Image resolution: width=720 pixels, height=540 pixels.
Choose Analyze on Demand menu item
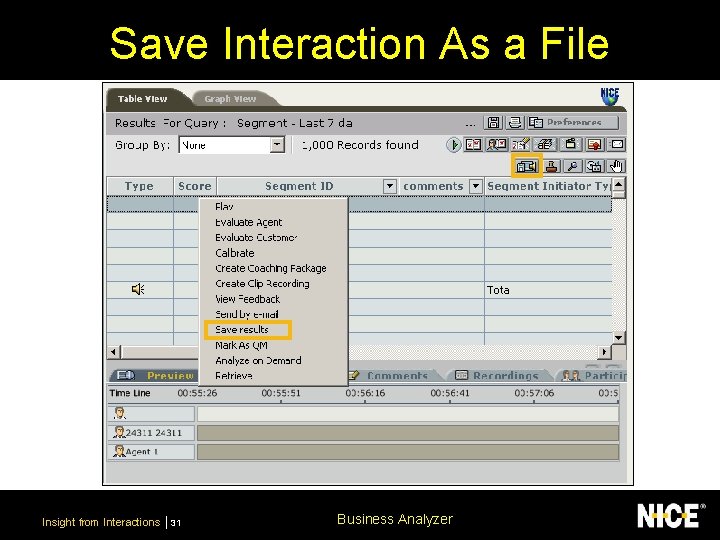(x=273, y=360)
